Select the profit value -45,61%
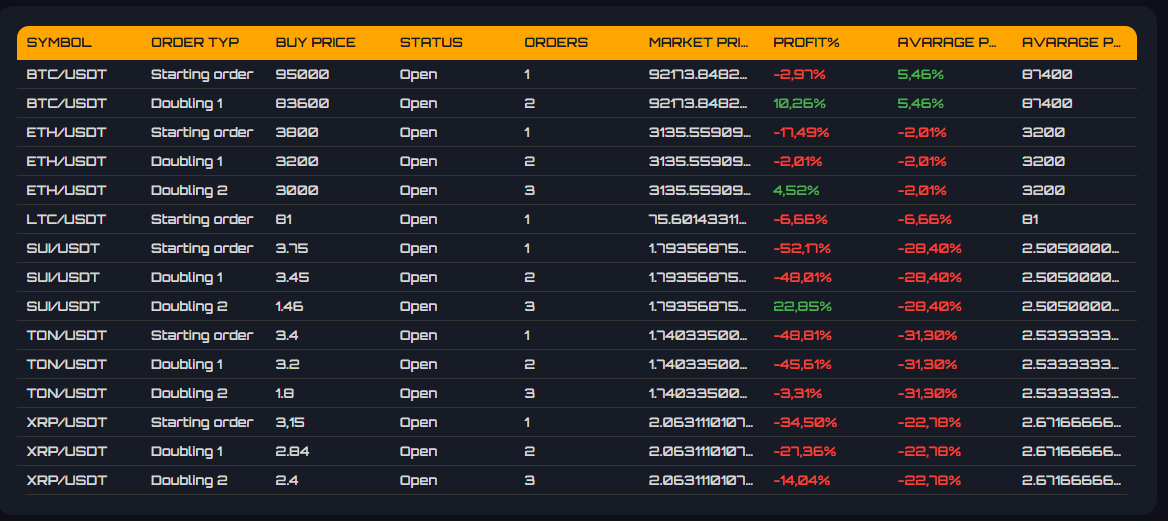The height and width of the screenshot is (521, 1168). pos(802,365)
